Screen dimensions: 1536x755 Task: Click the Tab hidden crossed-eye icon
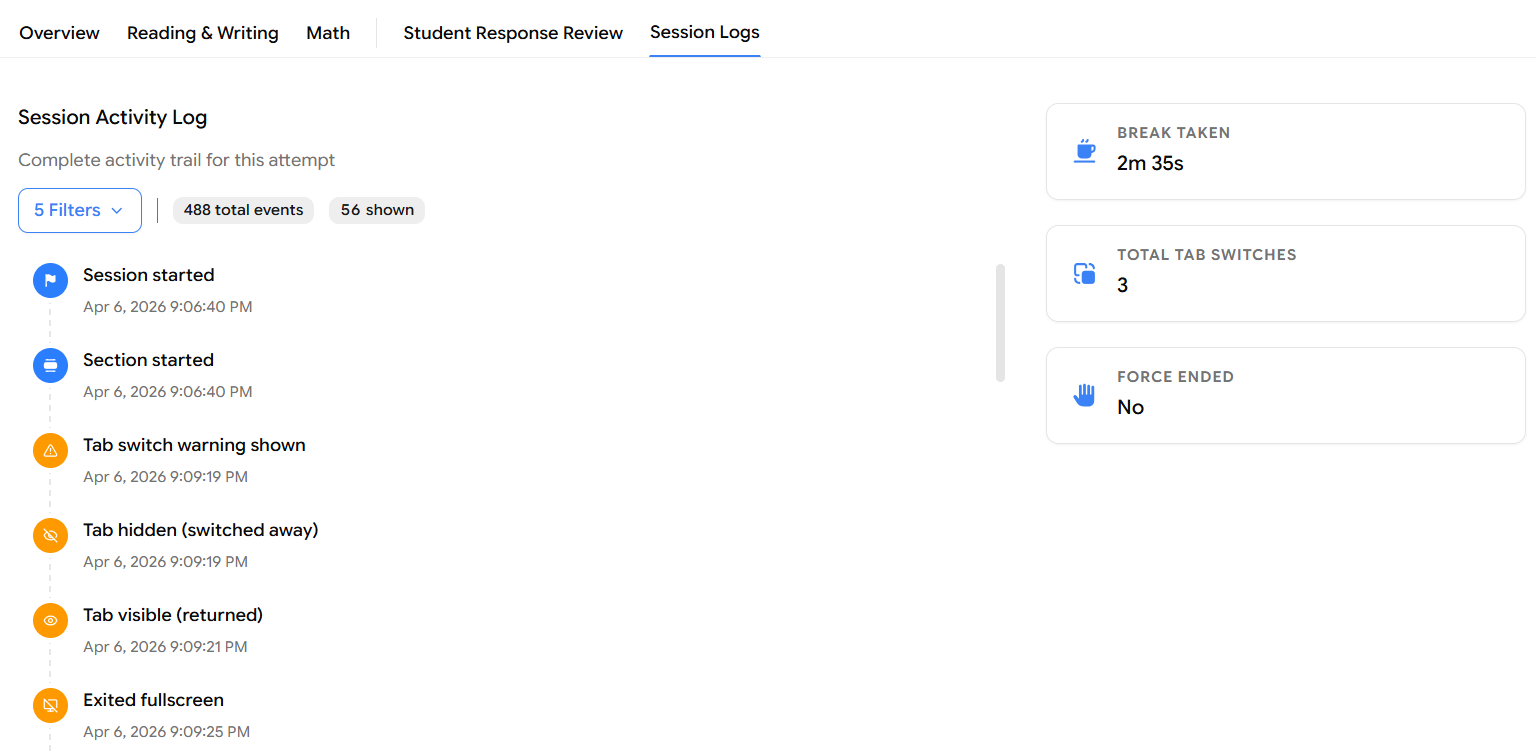coord(50,536)
